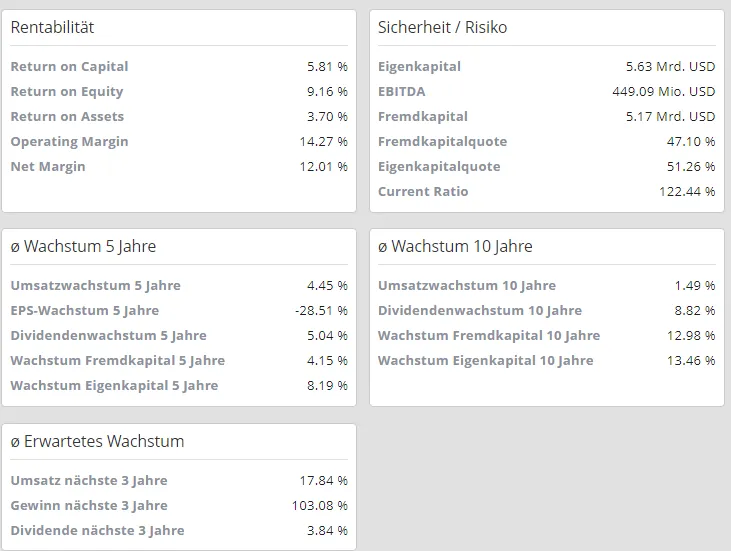
Task: Click the EPS-Wachstum 5 Jahre label
Action: tap(85, 310)
